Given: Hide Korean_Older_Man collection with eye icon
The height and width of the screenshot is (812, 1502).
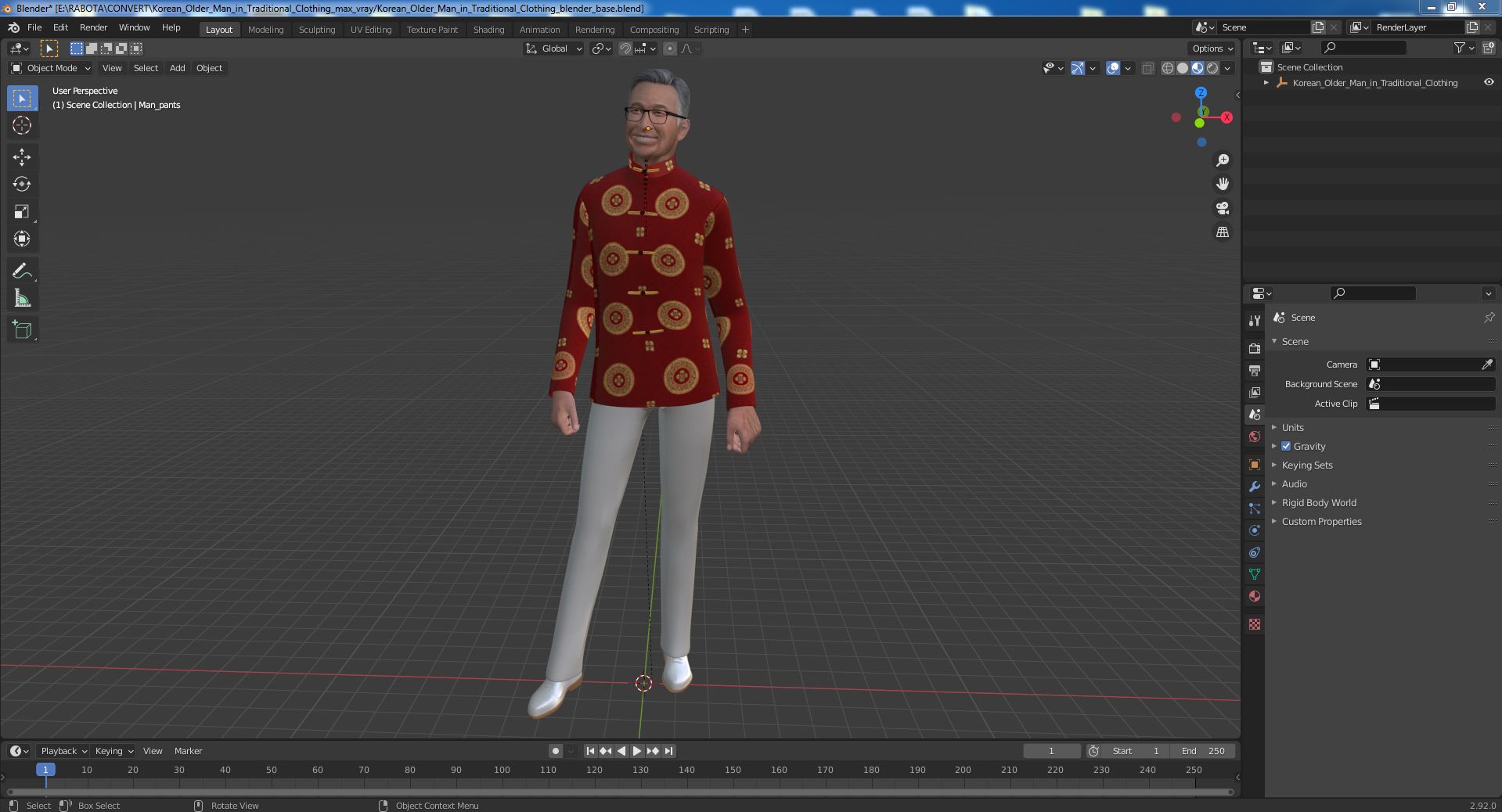Looking at the screenshot, I should (x=1489, y=82).
